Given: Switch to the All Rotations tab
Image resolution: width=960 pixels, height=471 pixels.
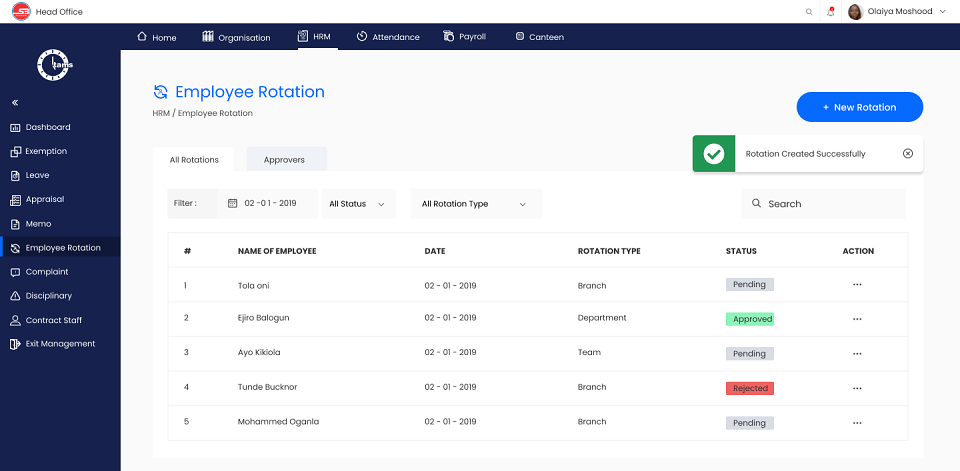Looking at the screenshot, I should [x=193, y=159].
